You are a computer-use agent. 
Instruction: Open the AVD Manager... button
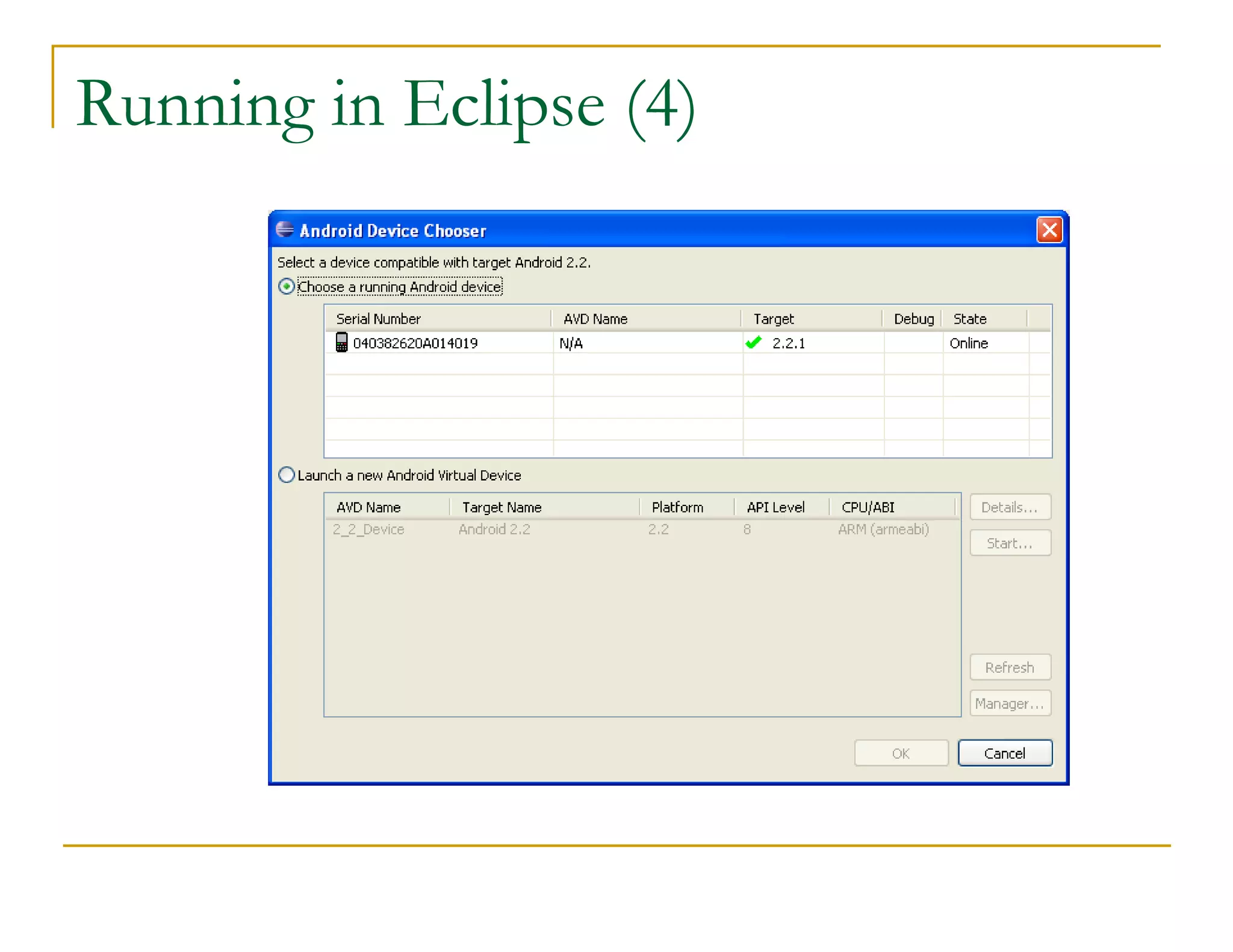coord(1010,703)
